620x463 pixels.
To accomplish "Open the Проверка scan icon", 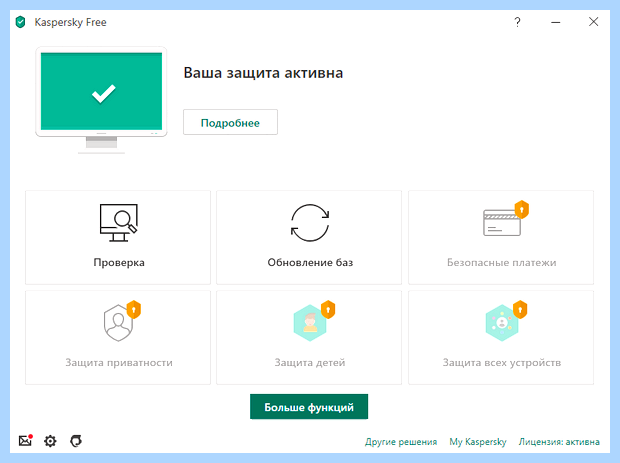I will point(119,223).
